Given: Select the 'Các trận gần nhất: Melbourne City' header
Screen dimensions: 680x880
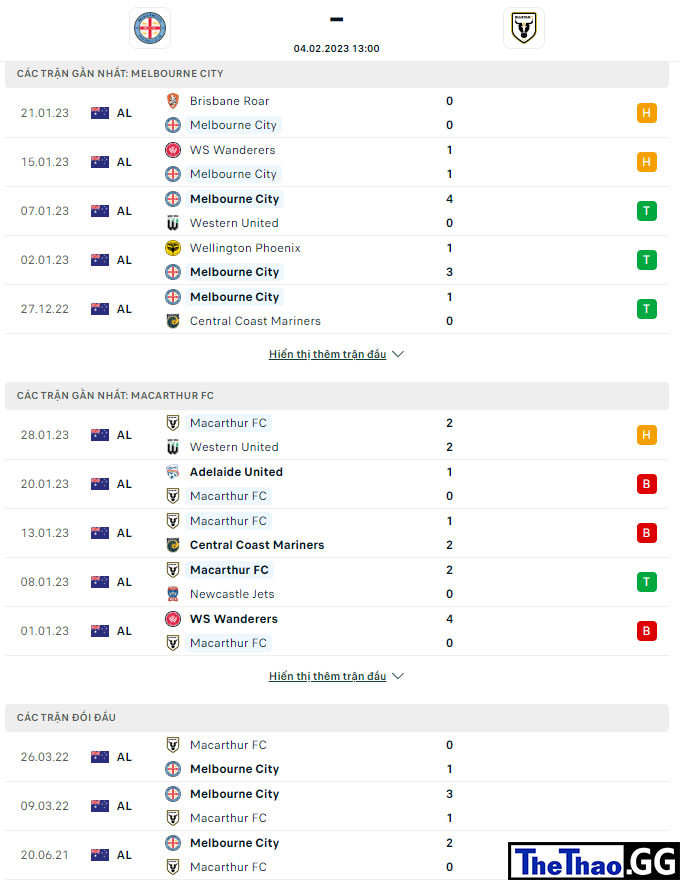Looking at the screenshot, I should click(x=337, y=74).
